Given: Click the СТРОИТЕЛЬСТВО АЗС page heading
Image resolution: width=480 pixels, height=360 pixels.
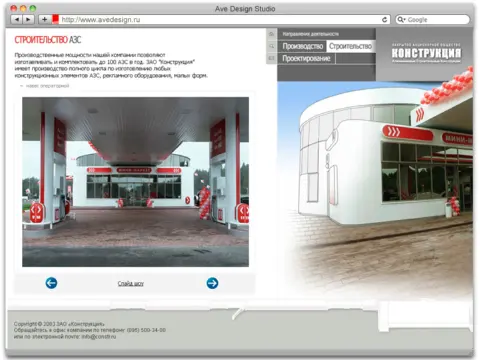Looking at the screenshot, I should click(x=48, y=40).
